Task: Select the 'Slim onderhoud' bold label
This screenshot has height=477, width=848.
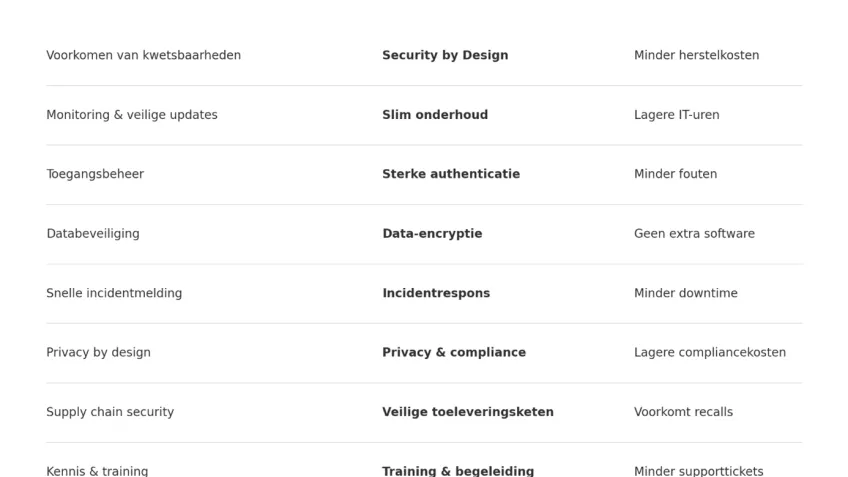Action: click(x=435, y=115)
